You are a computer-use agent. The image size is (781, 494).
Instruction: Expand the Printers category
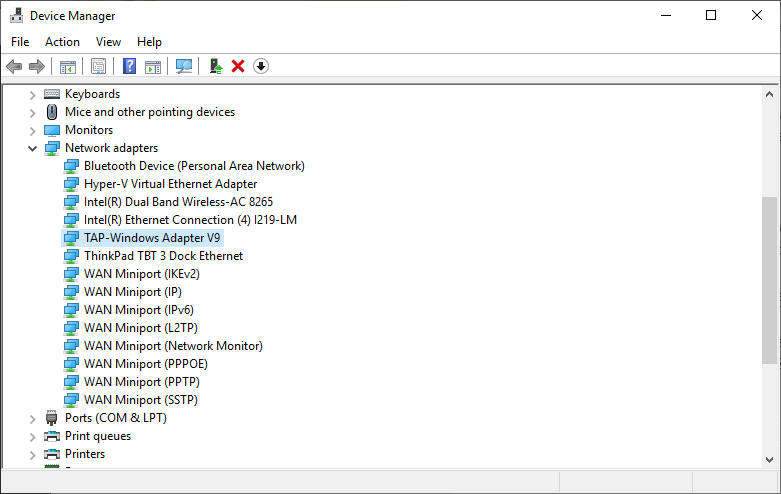click(x=32, y=455)
